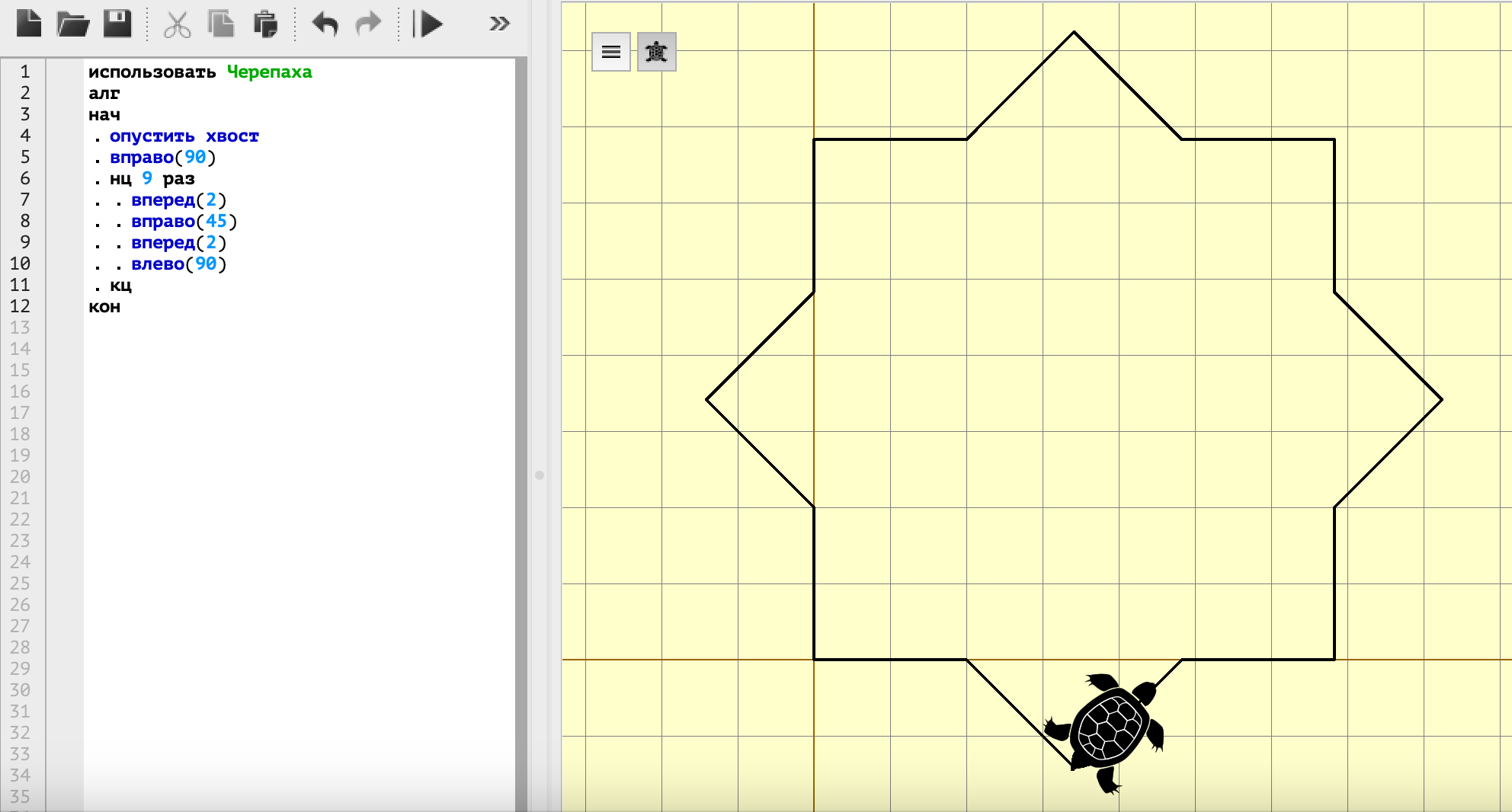Click the vertical scrollbar of the code editor
The height and width of the screenshot is (812, 1512).
click(x=521, y=434)
